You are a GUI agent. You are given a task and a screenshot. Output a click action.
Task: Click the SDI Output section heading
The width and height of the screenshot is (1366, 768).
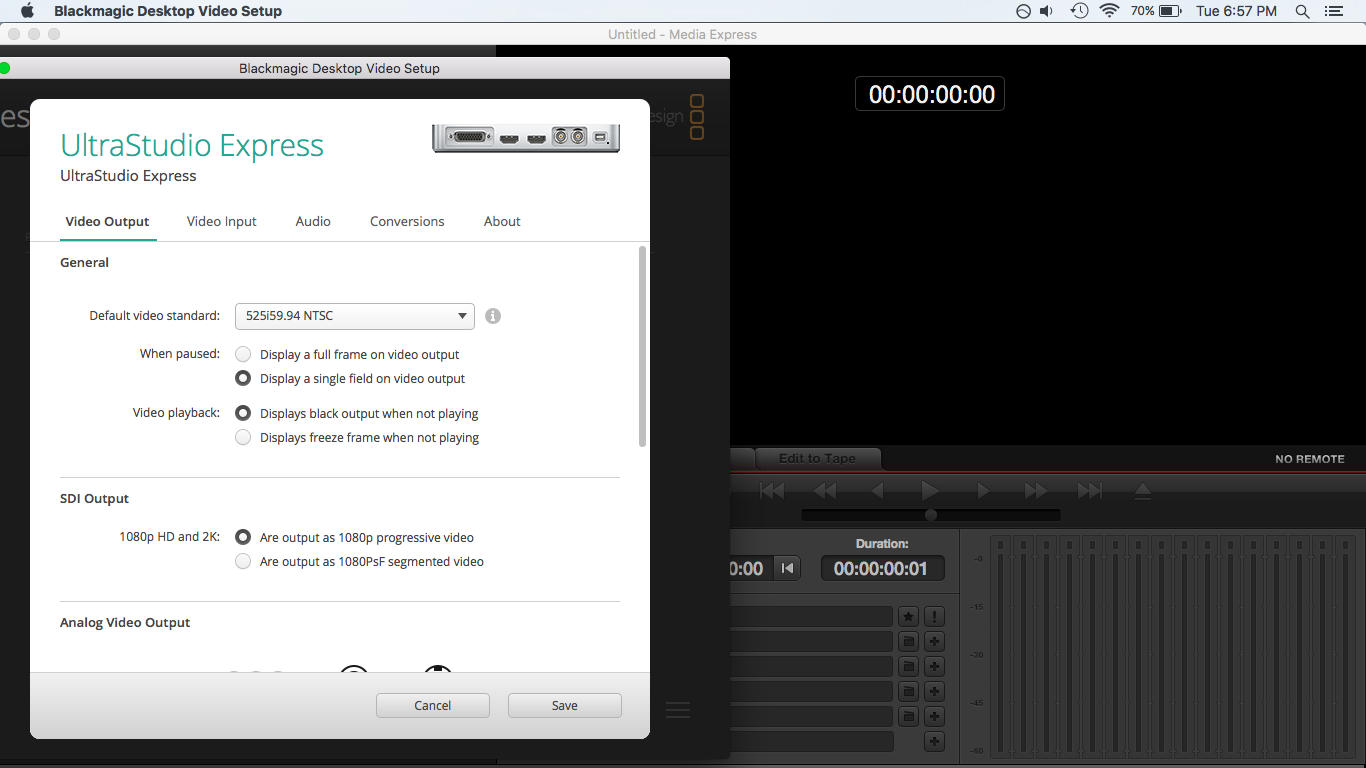(x=94, y=498)
